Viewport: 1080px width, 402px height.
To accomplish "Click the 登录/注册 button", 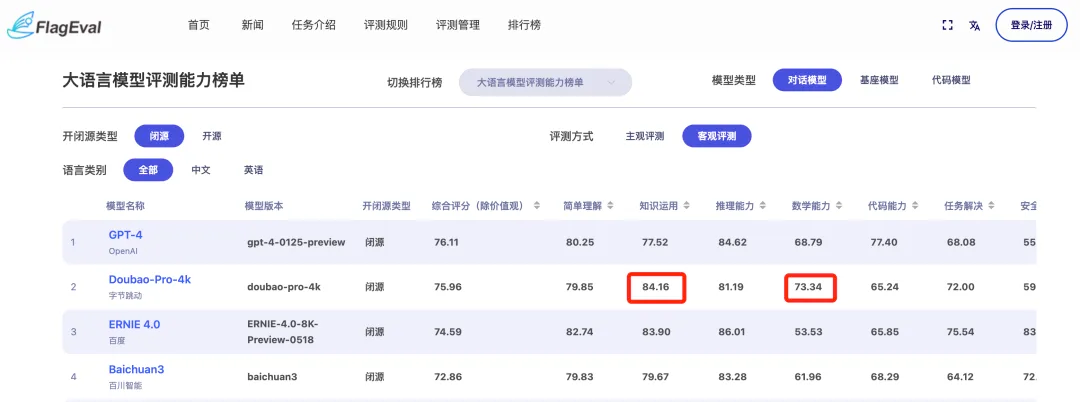I will tap(1030, 25).
